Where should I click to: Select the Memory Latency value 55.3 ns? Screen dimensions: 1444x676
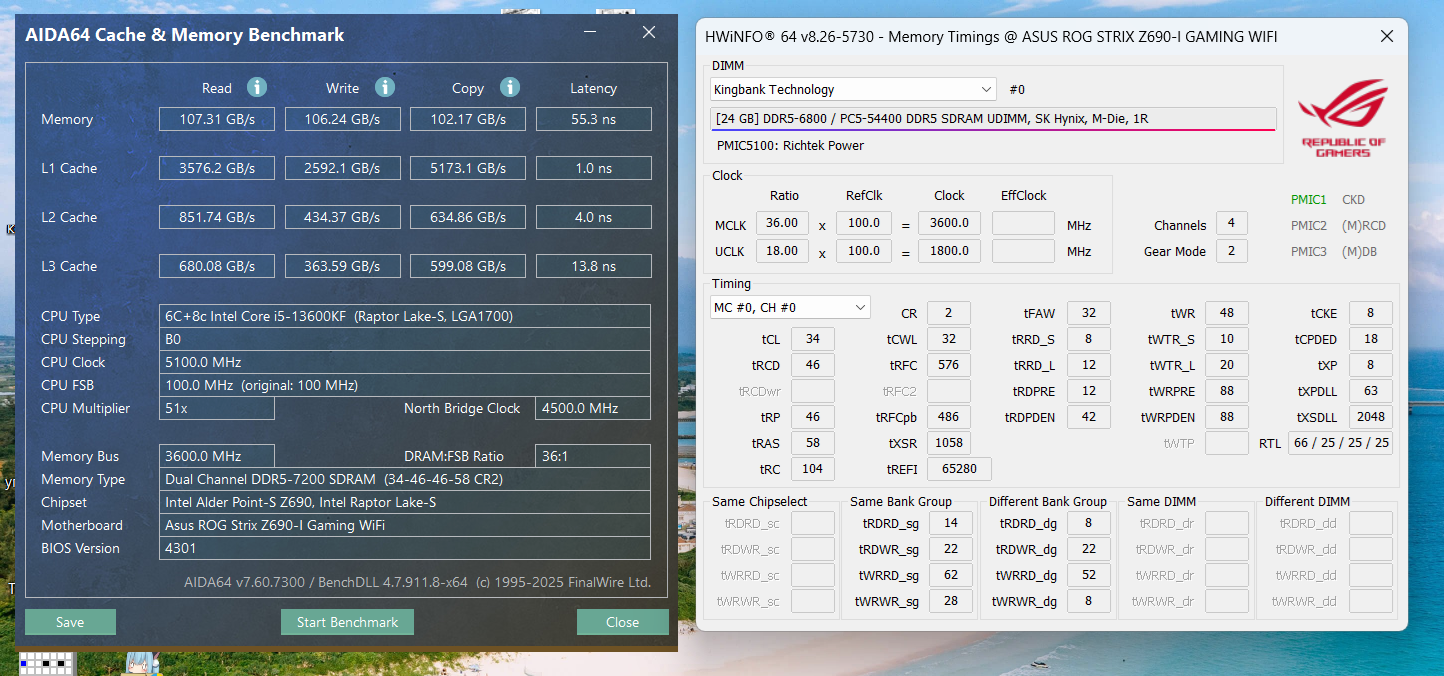594,119
